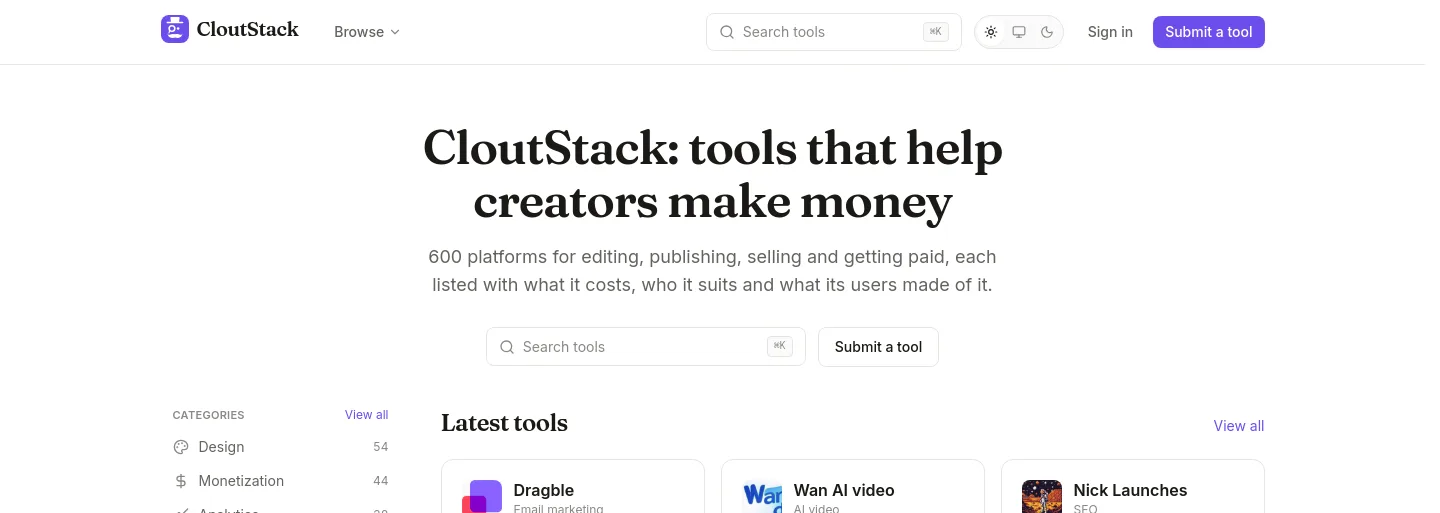Open the Dragble tool card
The image size is (1440, 513).
tap(573, 487)
